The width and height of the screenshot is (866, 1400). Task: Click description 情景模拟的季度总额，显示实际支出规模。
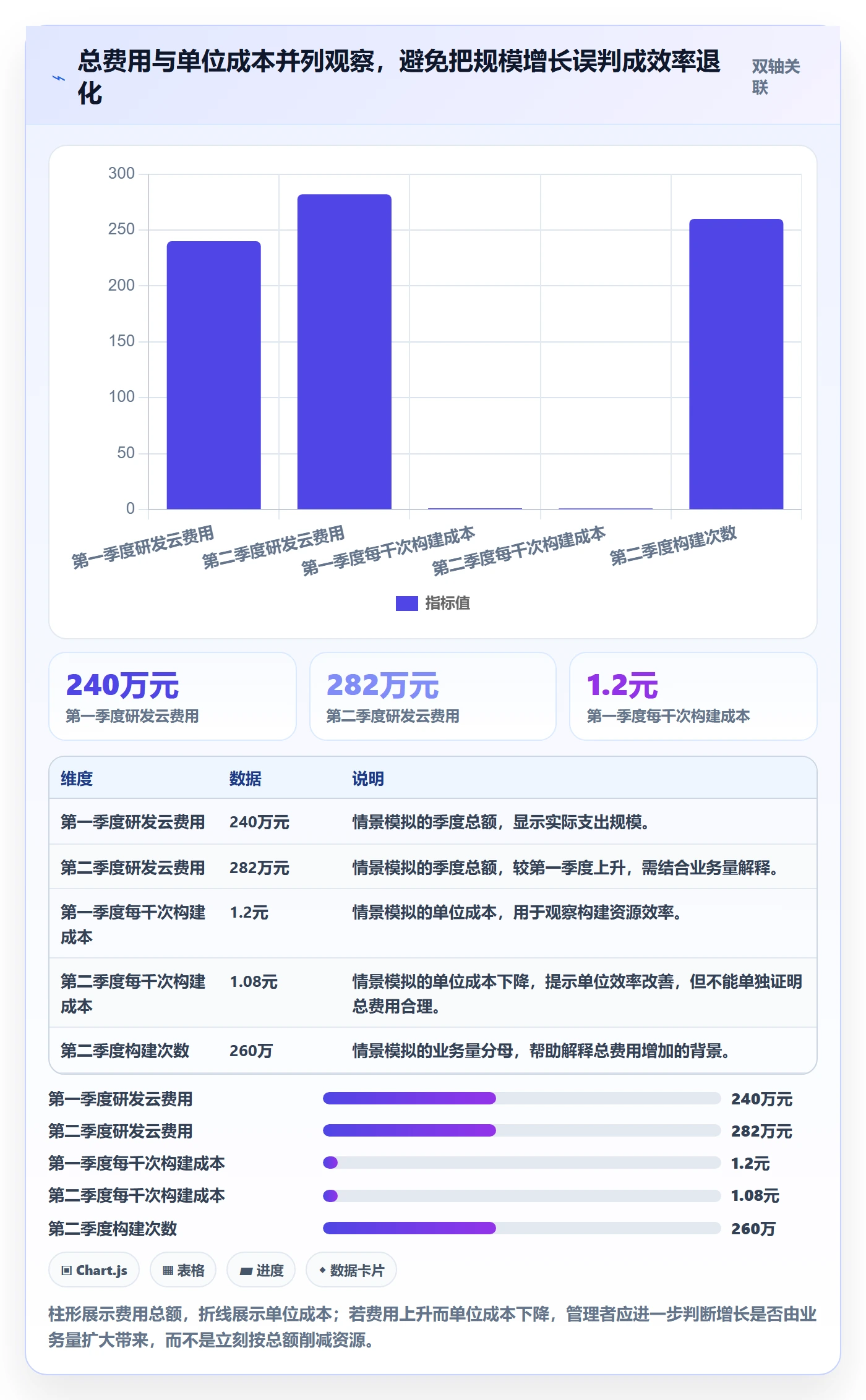500,822
